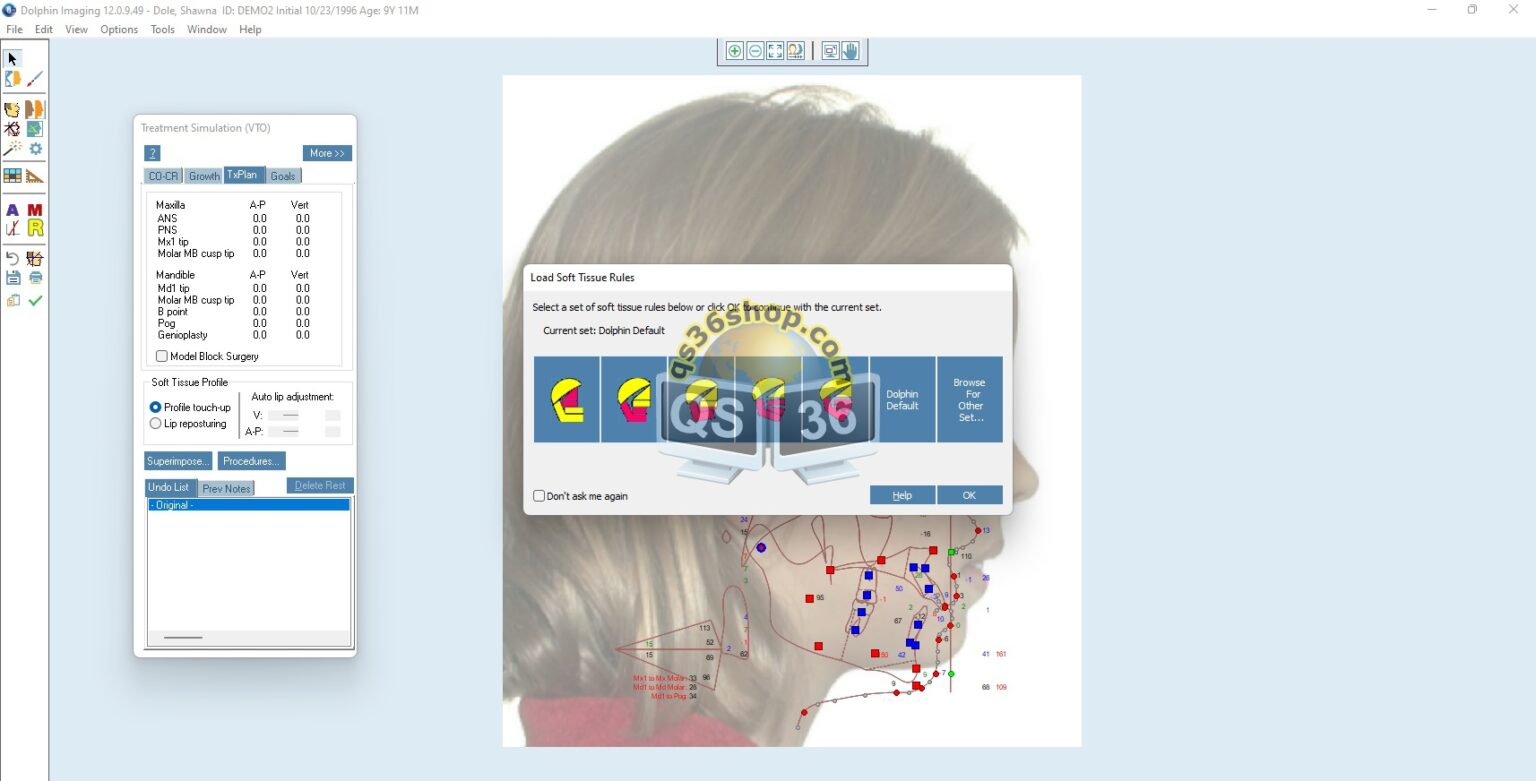Click the zoom out magnifier icon
This screenshot has height=781, width=1536.
click(755, 51)
